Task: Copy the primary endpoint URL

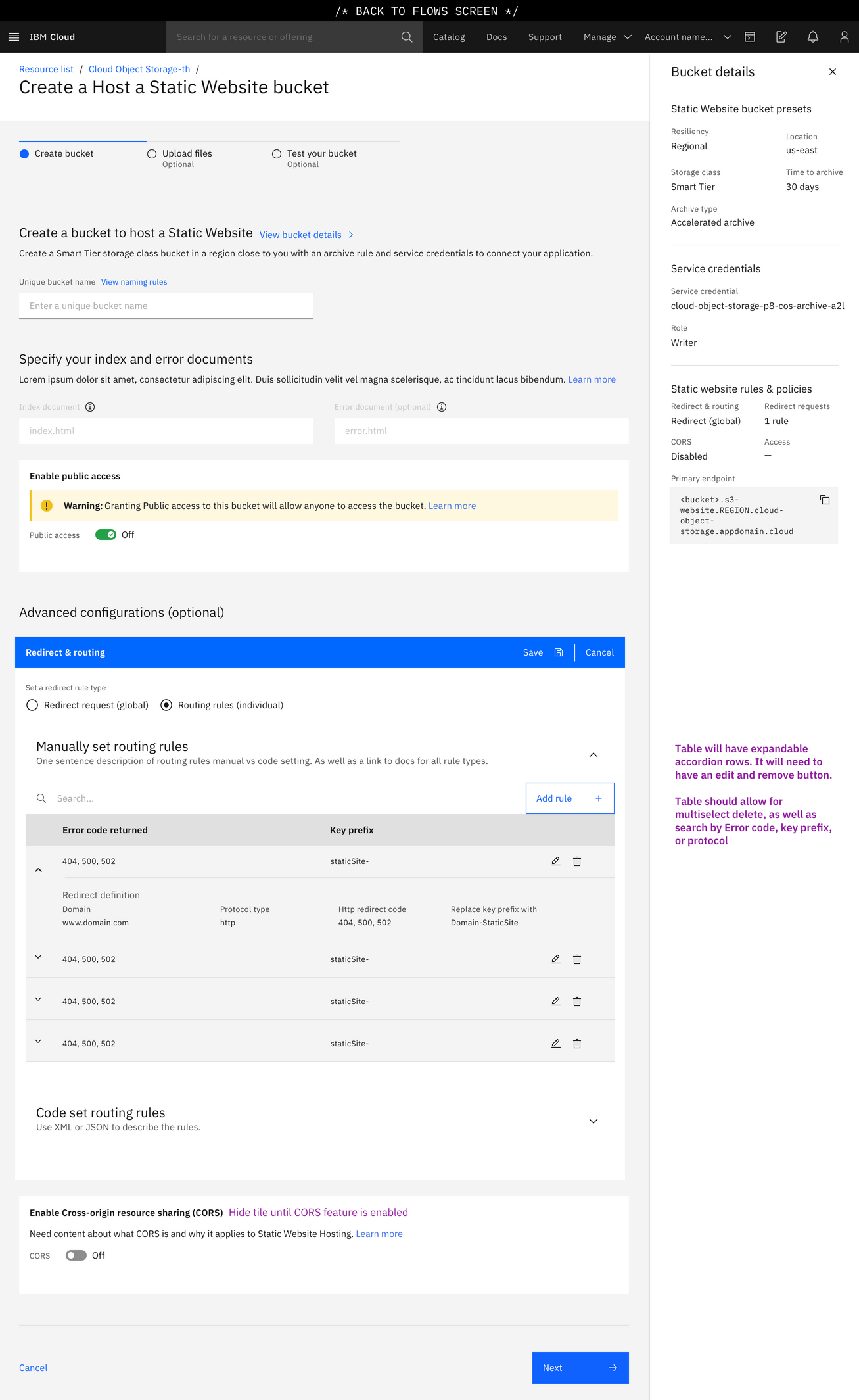Action: (x=825, y=500)
